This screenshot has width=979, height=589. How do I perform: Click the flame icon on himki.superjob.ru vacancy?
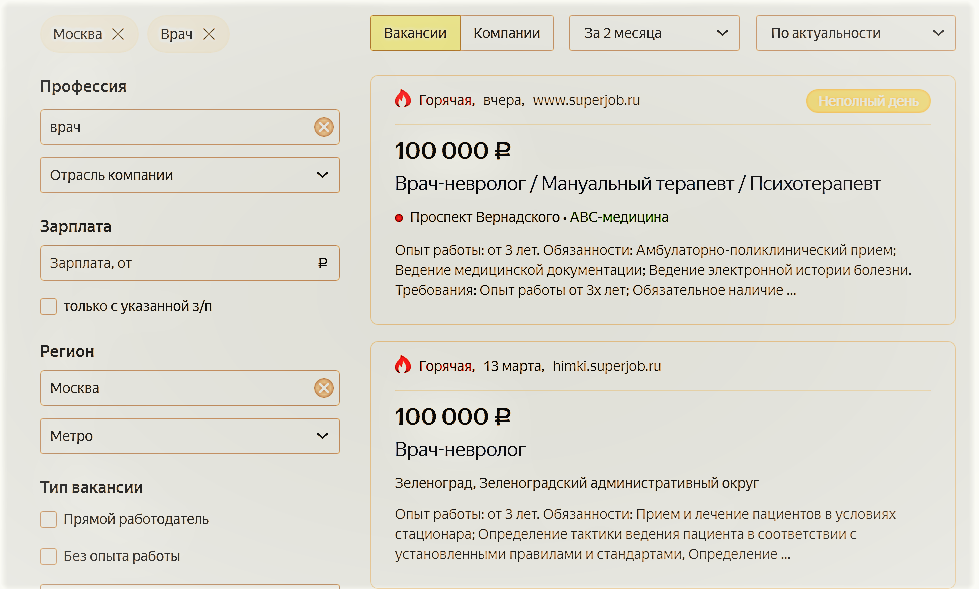[x=403, y=365]
